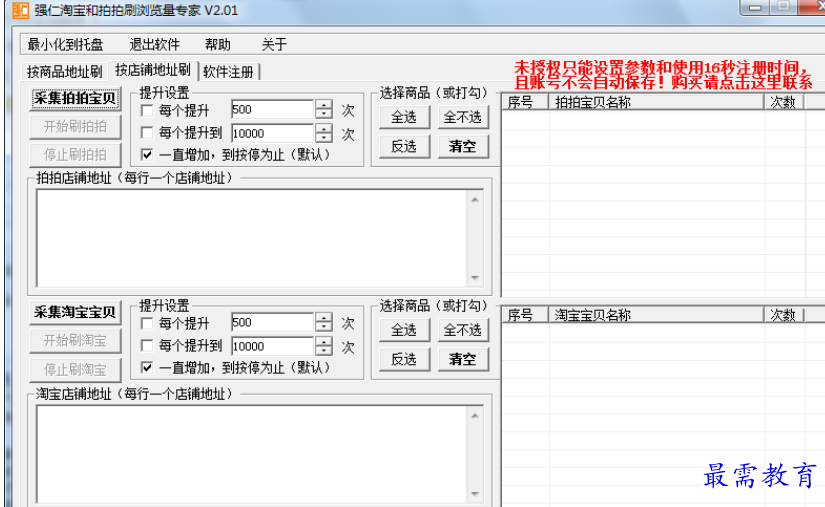Click 反选 in Paipai product selection
Image resolution: width=825 pixels, height=507 pixels.
point(404,146)
